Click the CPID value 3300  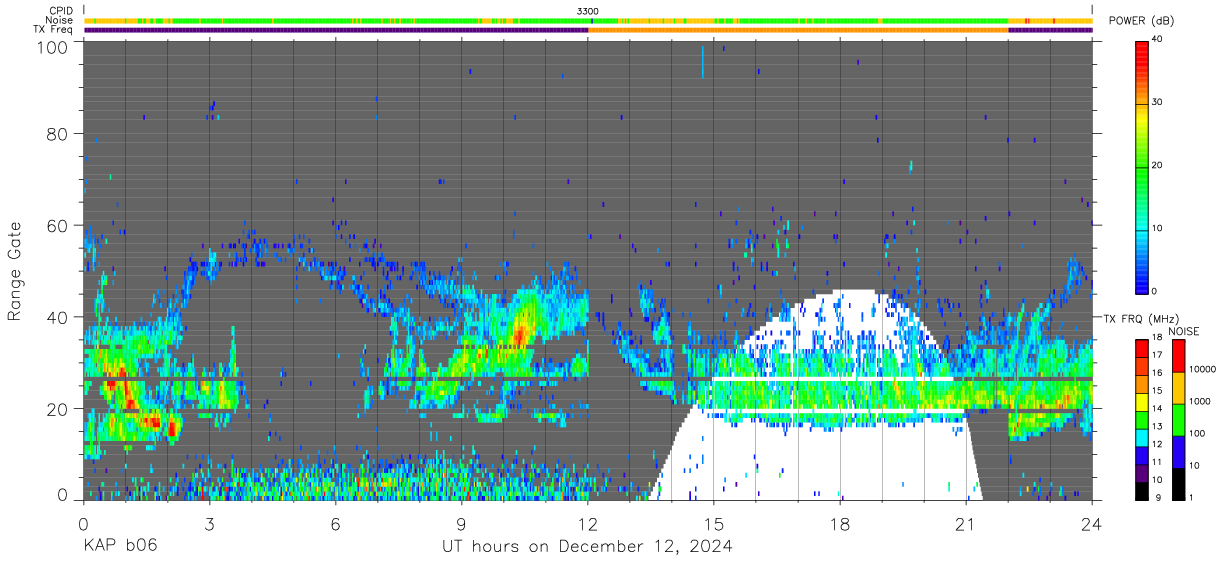coord(588,11)
